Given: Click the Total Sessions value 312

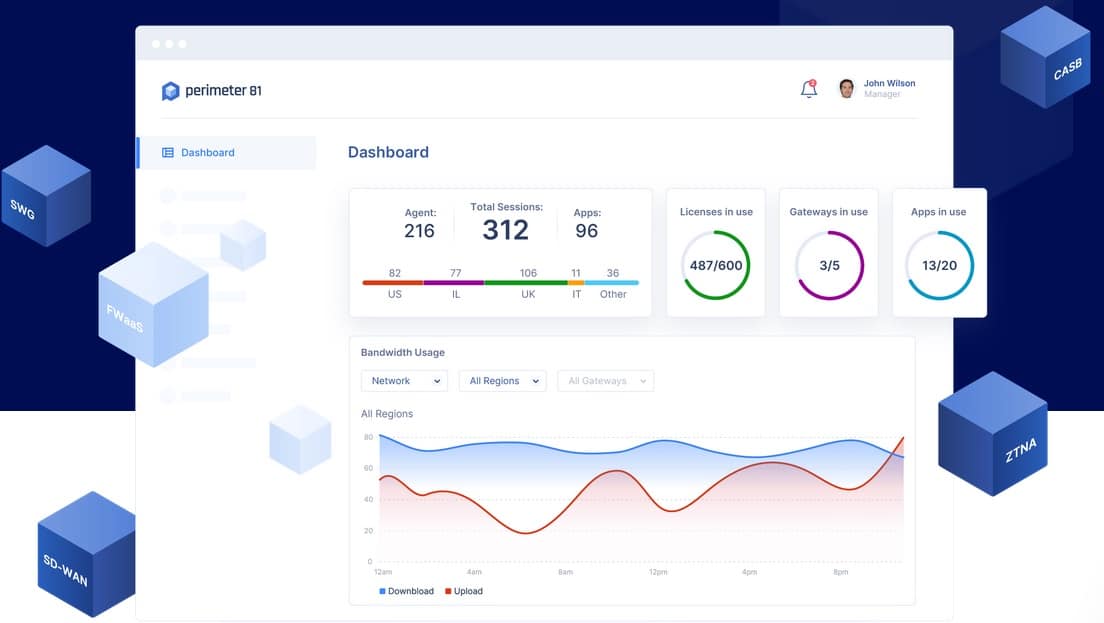Looking at the screenshot, I should (506, 230).
